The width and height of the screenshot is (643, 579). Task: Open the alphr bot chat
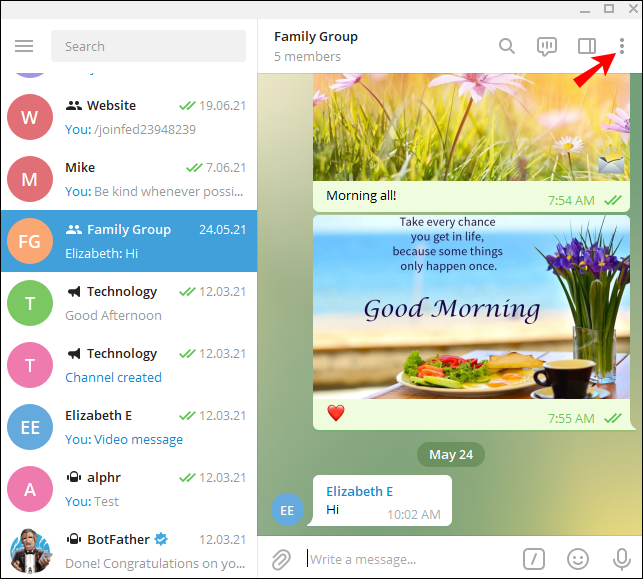129,489
